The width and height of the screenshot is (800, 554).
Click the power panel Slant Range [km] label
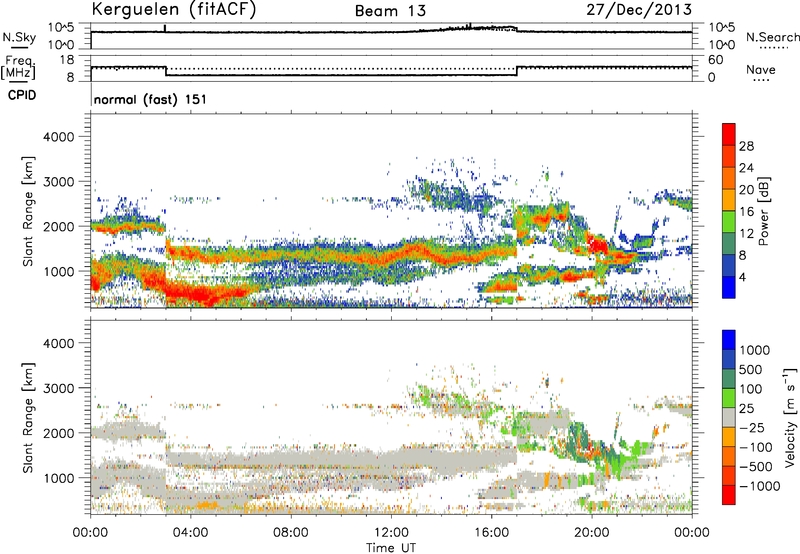pos(28,211)
